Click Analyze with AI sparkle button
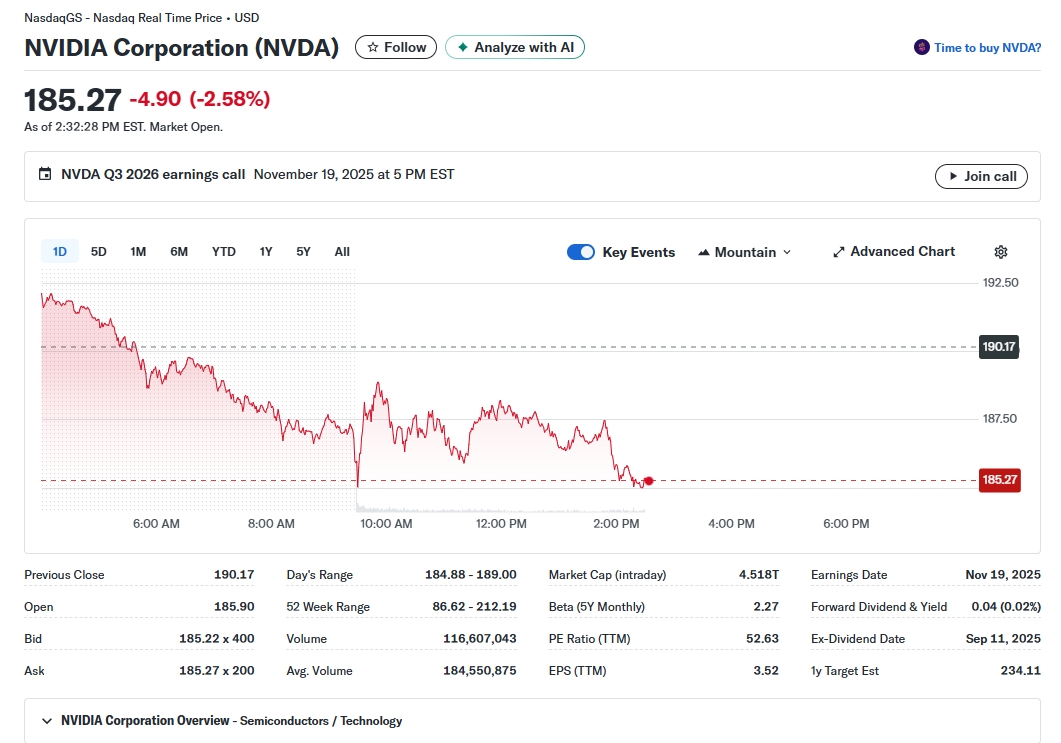Viewport: 1061px width, 743px height. (x=514, y=47)
